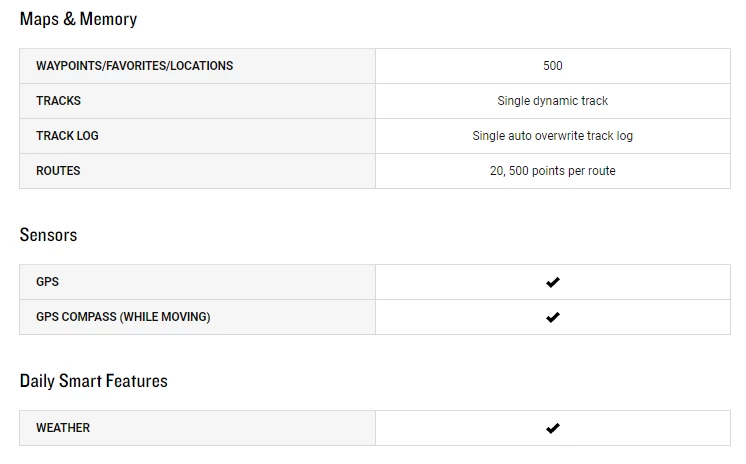This screenshot has width=746, height=464.
Task: Select the GPS label cell
Action: [47, 282]
